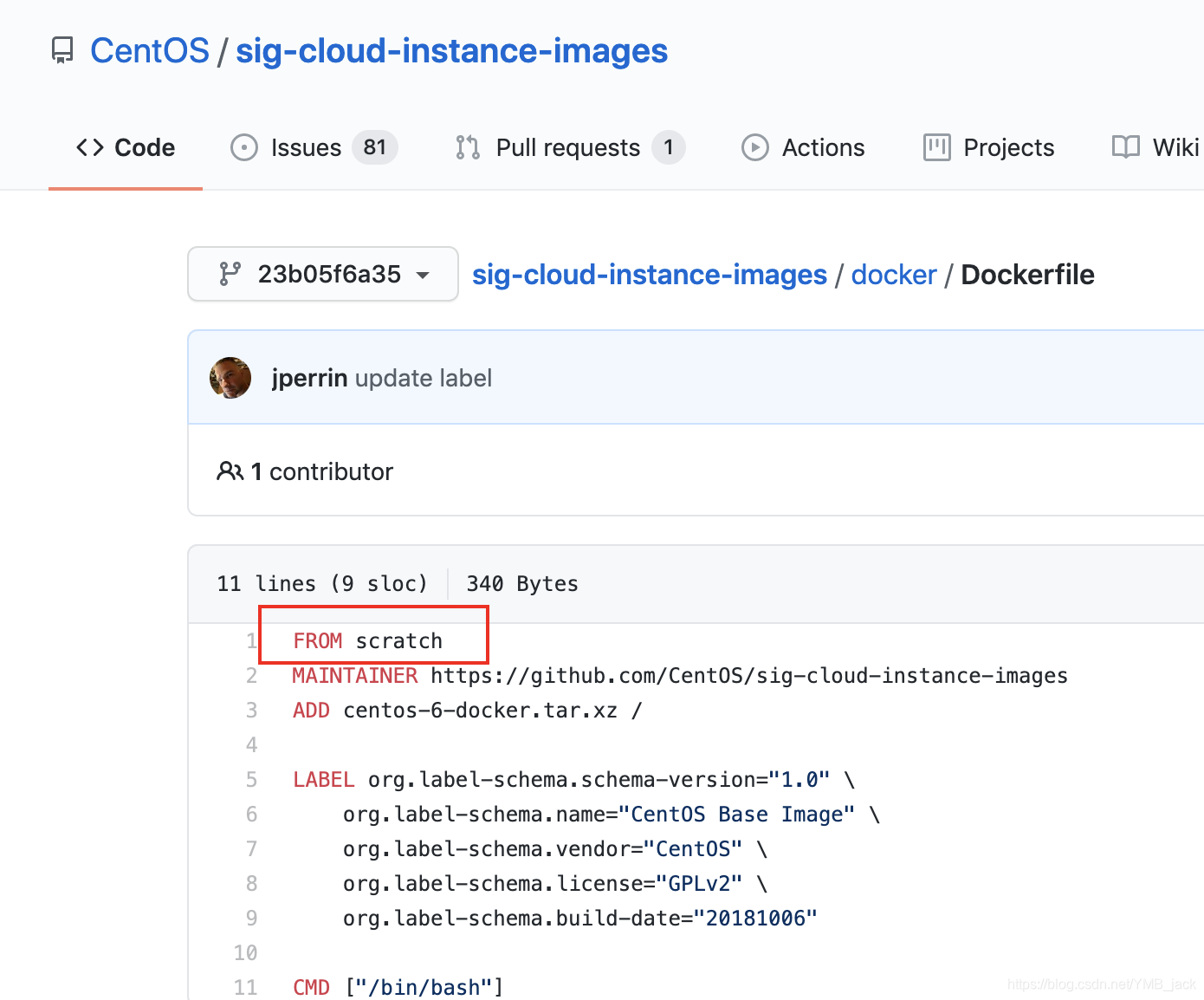Viewport: 1204px width, 1000px height.
Task: Select line number 11 in the gutter
Action: pos(245,987)
